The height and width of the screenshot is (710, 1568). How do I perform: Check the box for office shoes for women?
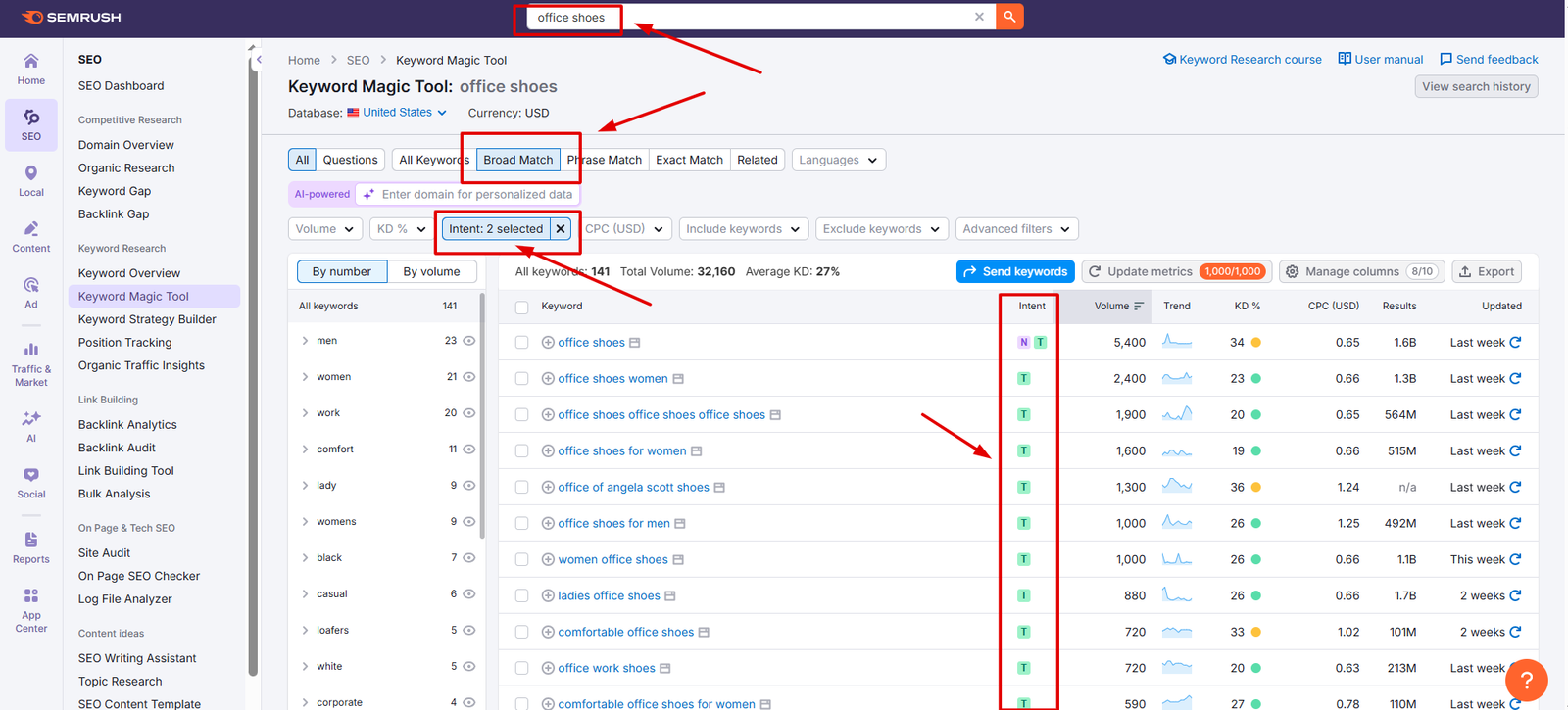pyautogui.click(x=521, y=451)
